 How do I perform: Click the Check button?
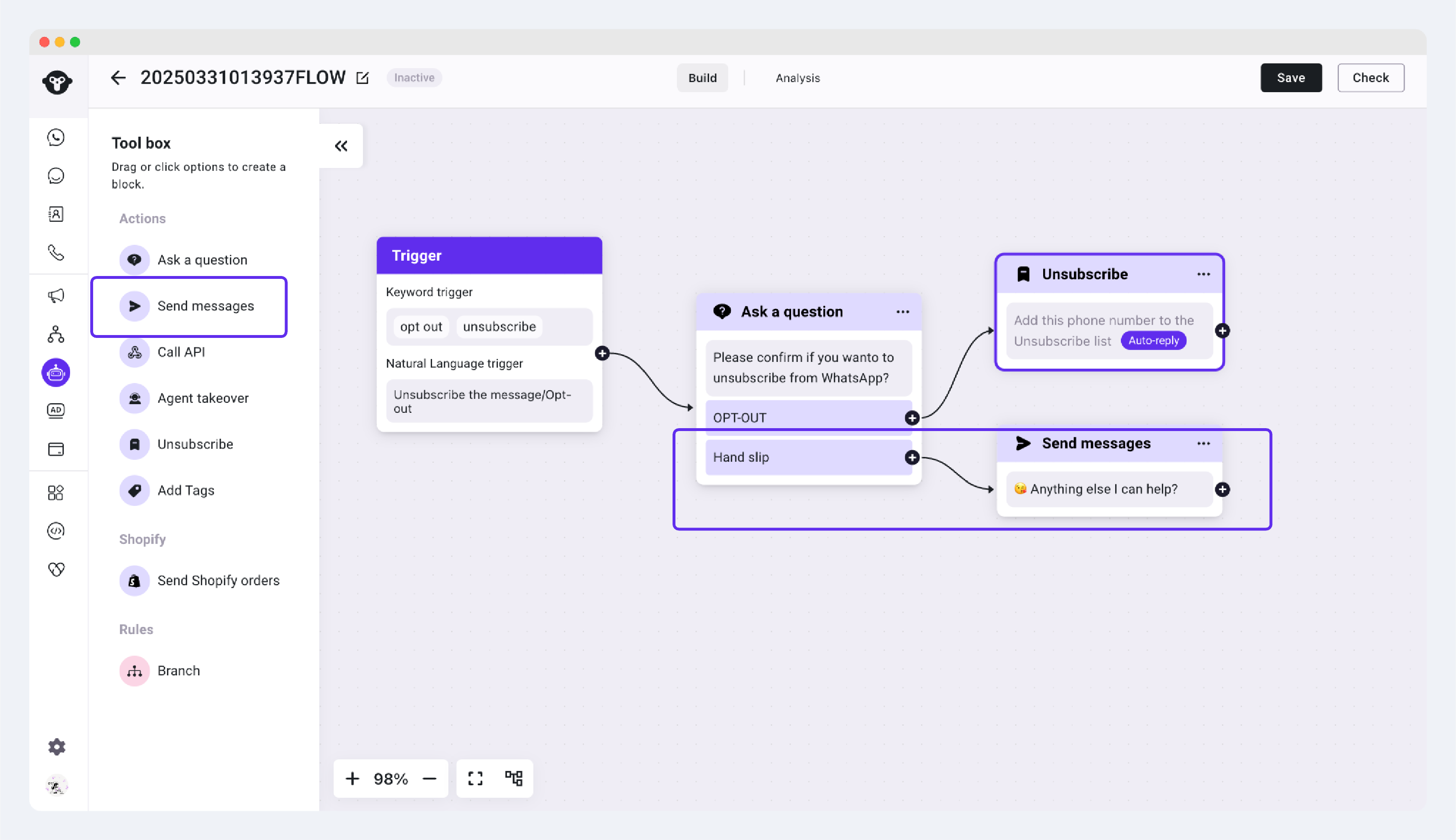(x=1371, y=78)
